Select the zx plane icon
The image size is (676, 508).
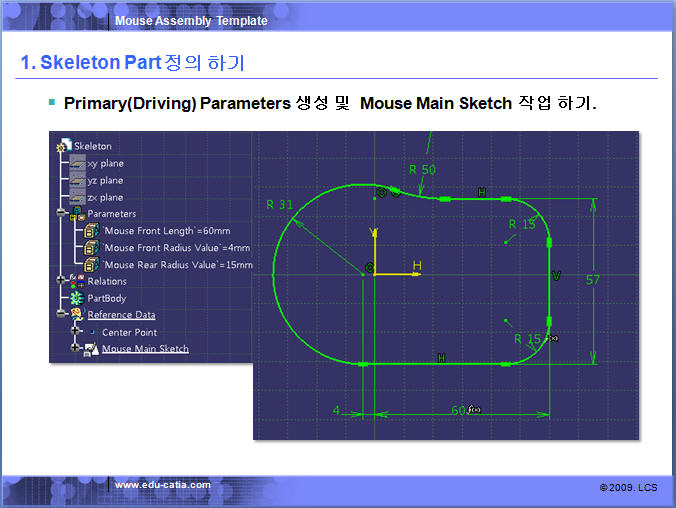tap(78, 197)
